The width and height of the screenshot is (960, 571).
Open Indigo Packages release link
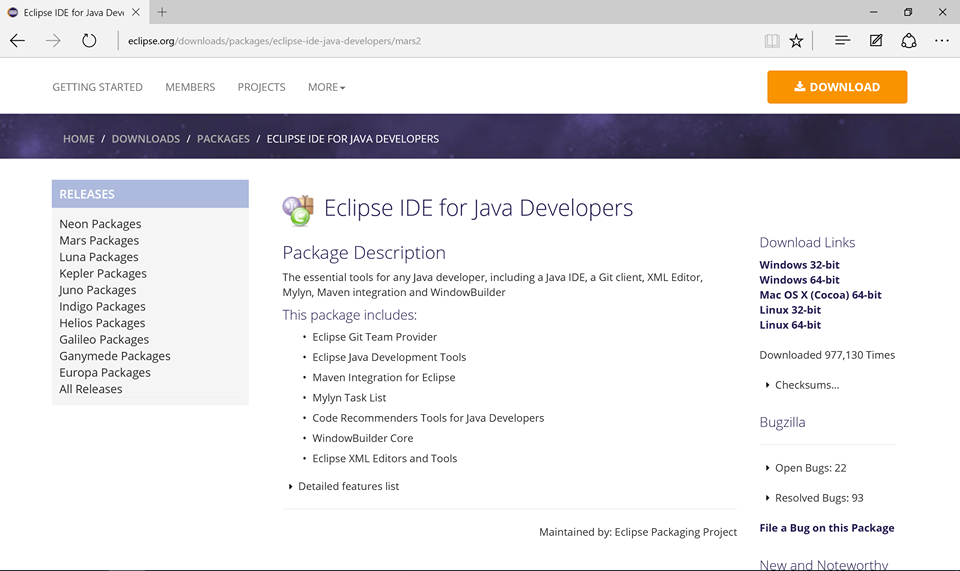pyautogui.click(x=102, y=307)
